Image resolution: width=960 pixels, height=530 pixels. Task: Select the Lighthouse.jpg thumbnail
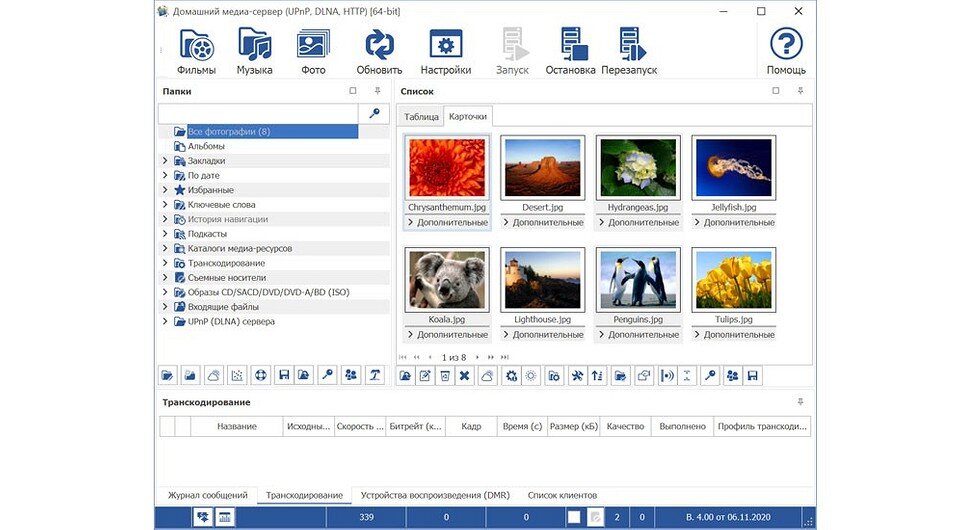(x=542, y=280)
